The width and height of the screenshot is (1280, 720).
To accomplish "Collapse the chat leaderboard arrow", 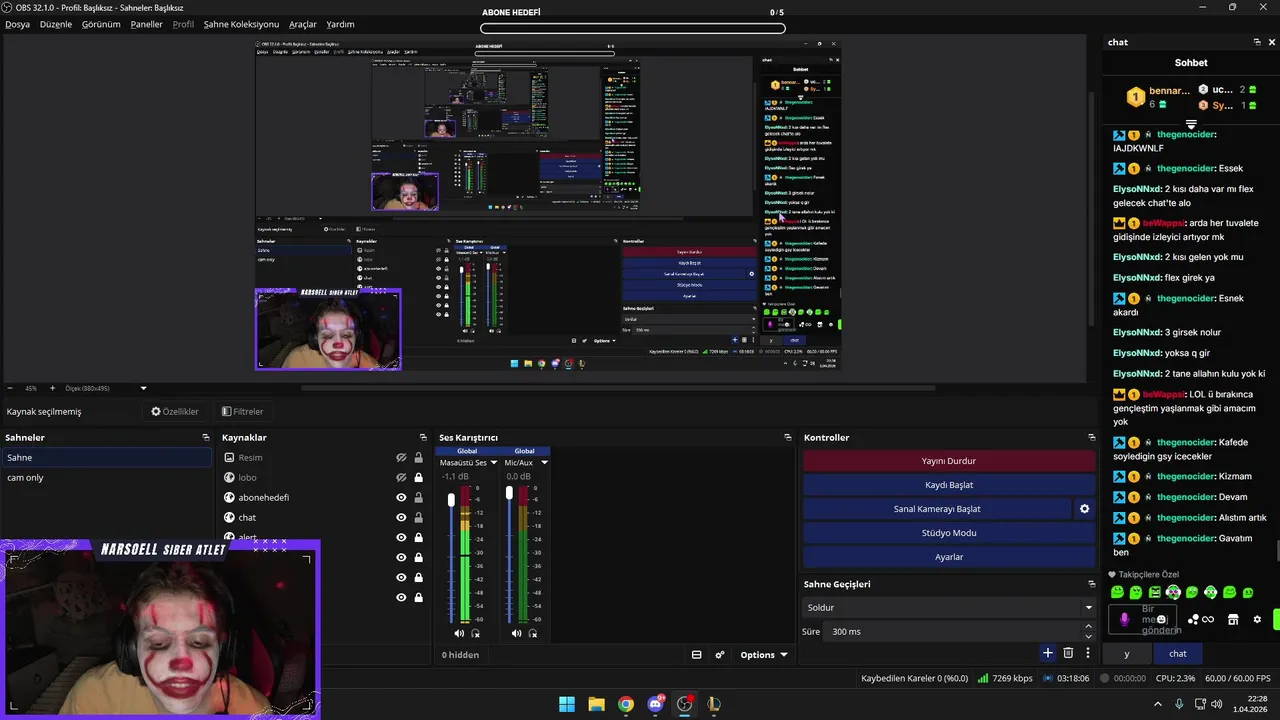I will [1191, 125].
